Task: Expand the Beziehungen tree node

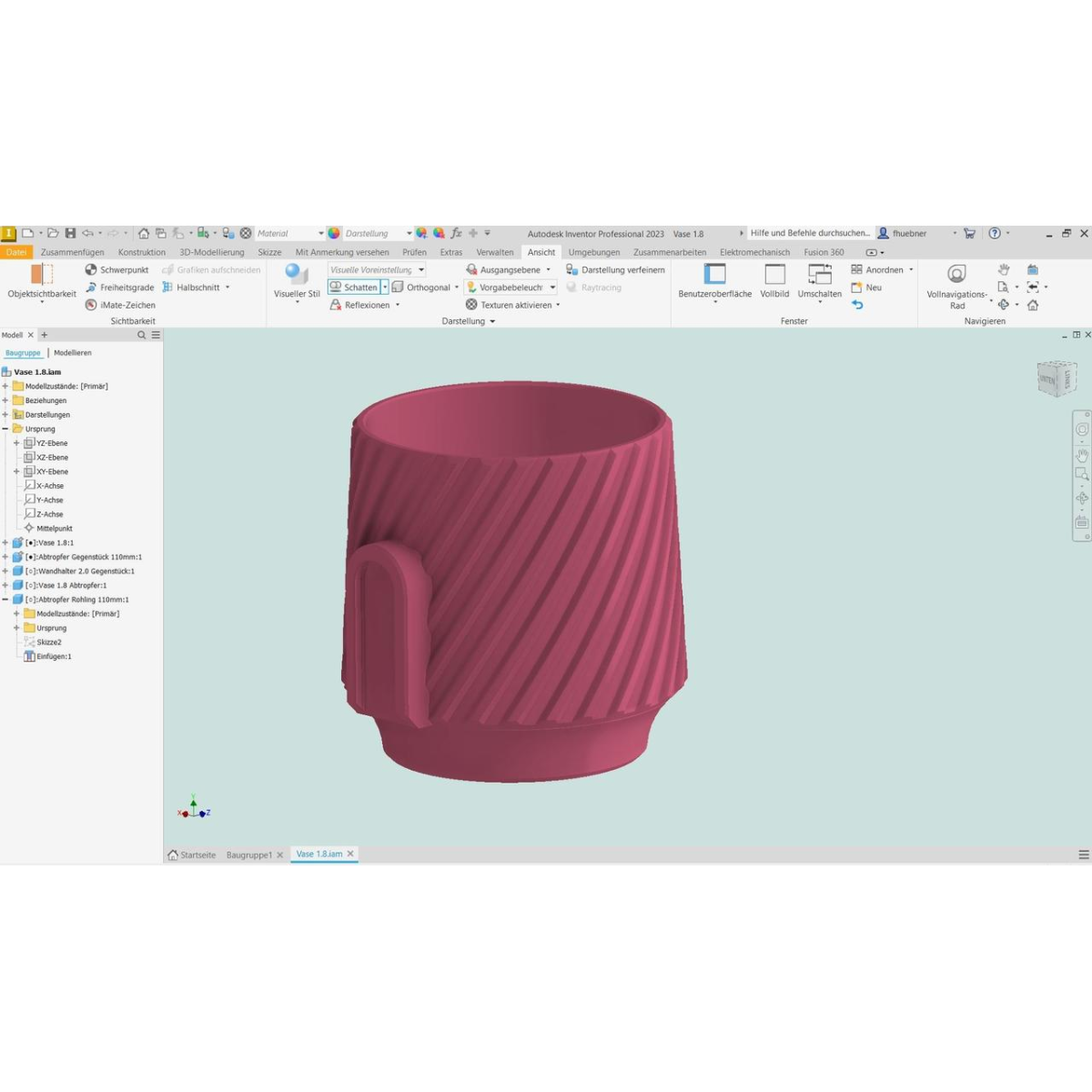Action: [x=5, y=400]
